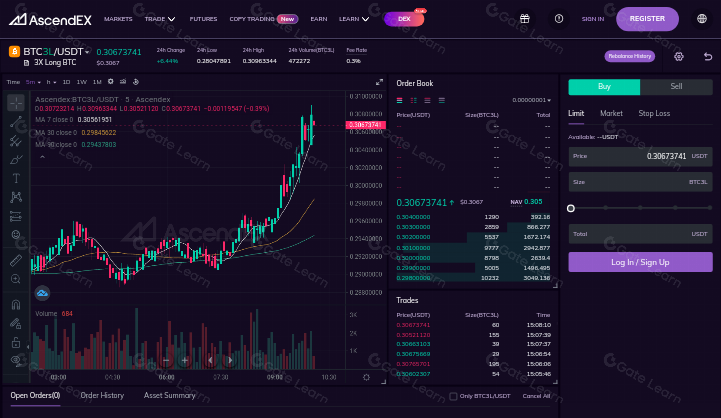Click the Sign In link
The height and width of the screenshot is (418, 721).
[593, 19]
